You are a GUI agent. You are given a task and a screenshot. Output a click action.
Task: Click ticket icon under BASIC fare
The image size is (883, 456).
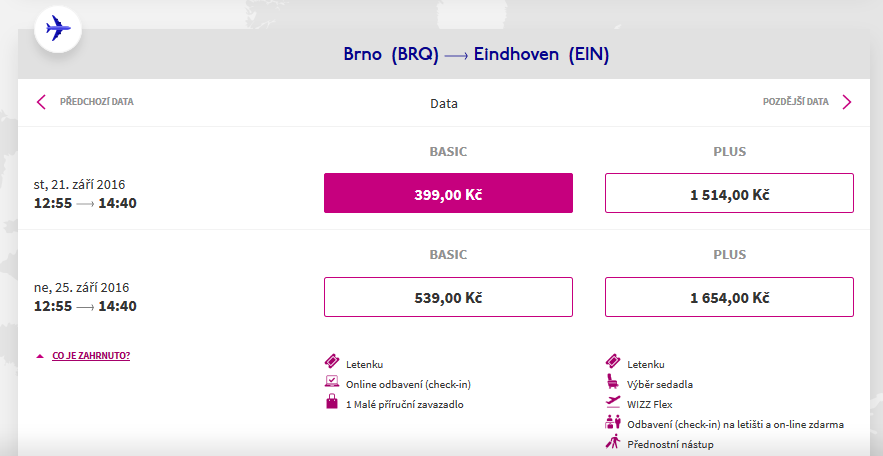coord(332,361)
